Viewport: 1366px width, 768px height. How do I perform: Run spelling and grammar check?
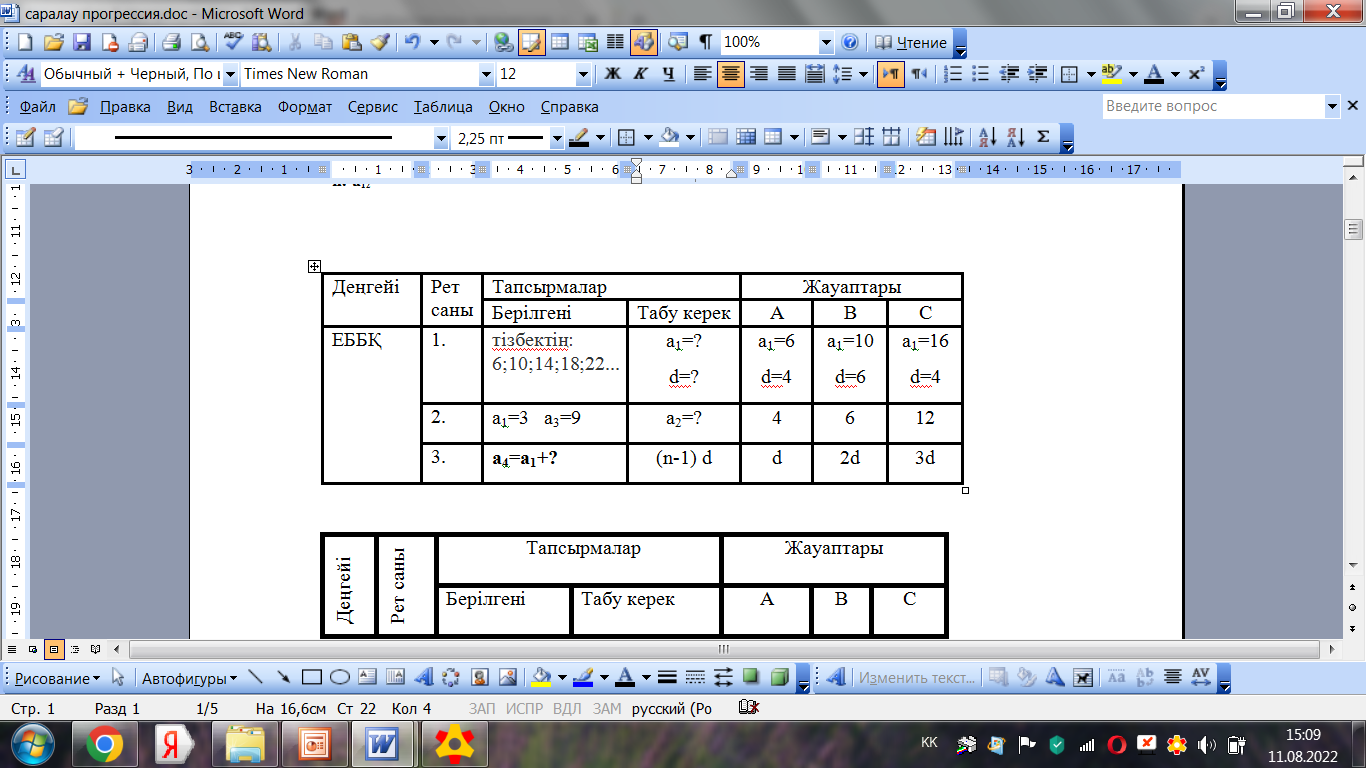[234, 43]
